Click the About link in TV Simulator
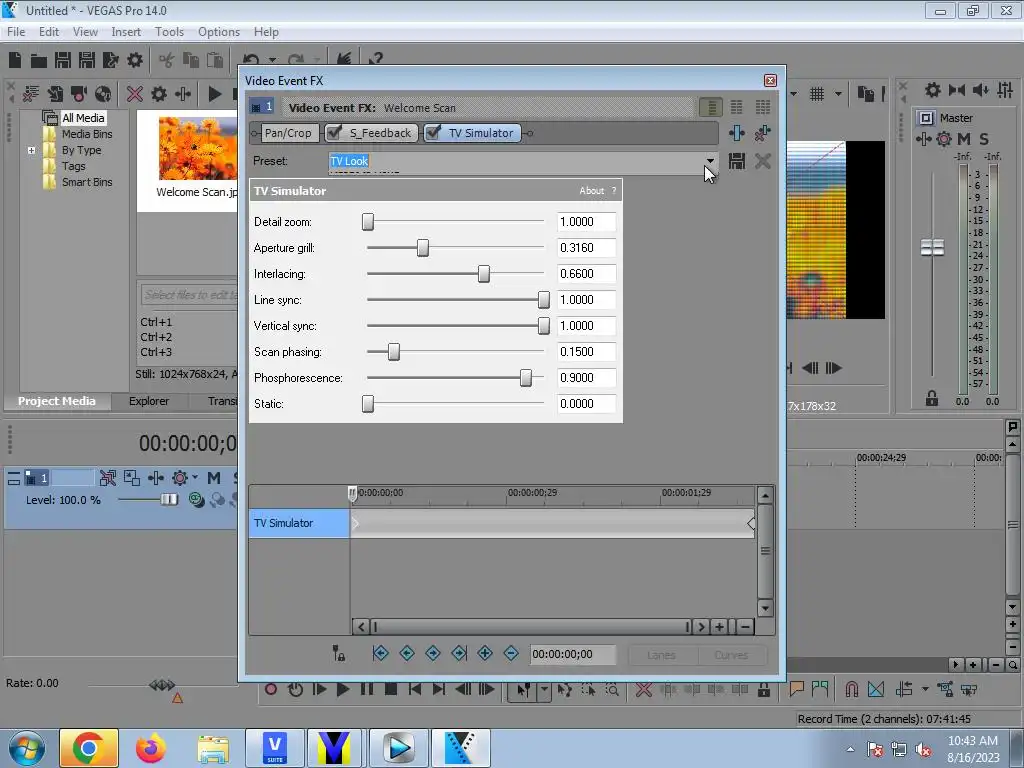 [x=592, y=191]
